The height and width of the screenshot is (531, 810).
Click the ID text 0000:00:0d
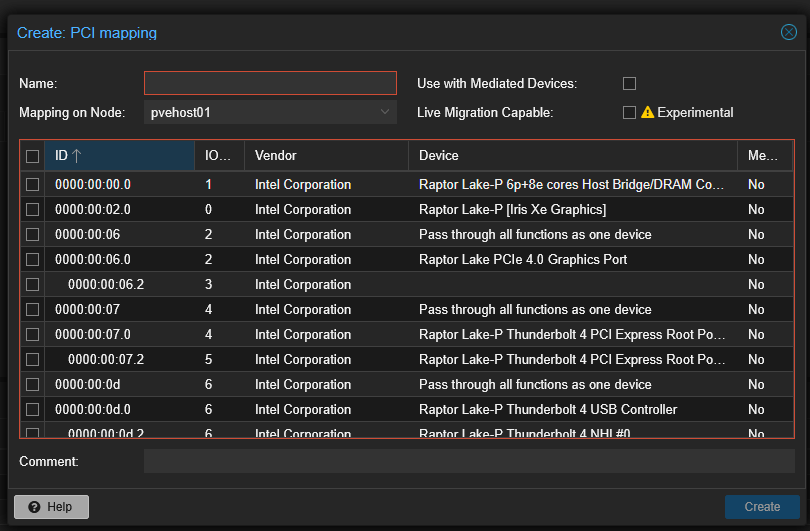pyautogui.click(x=87, y=385)
